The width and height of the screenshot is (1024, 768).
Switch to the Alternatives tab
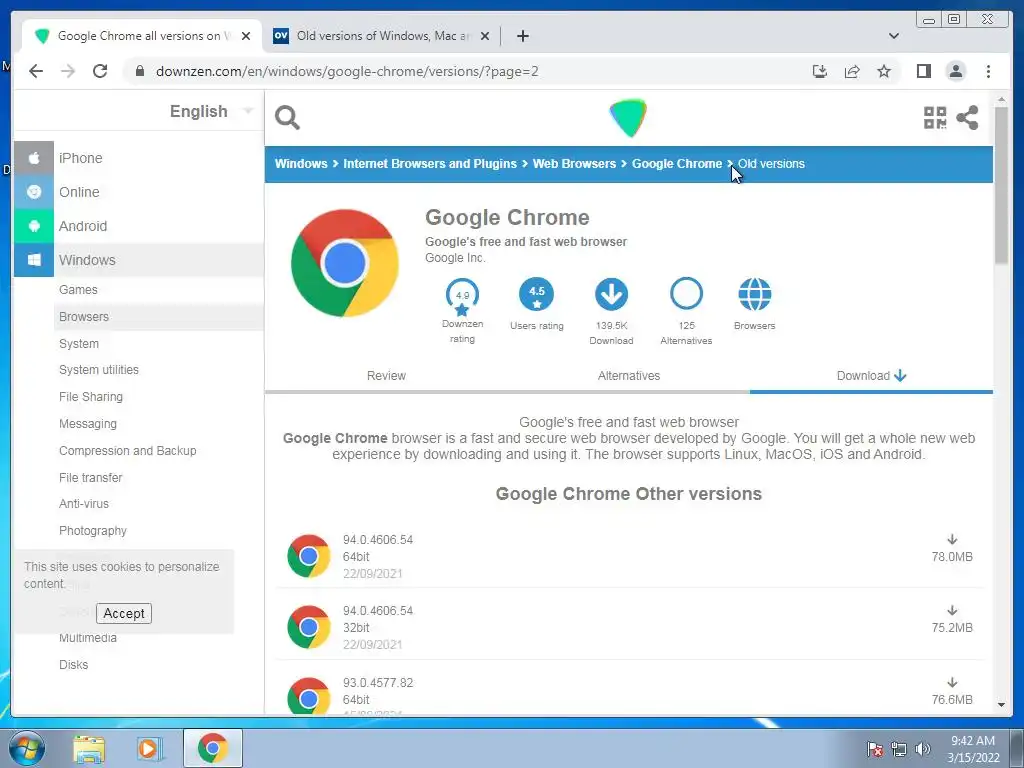pyautogui.click(x=629, y=376)
